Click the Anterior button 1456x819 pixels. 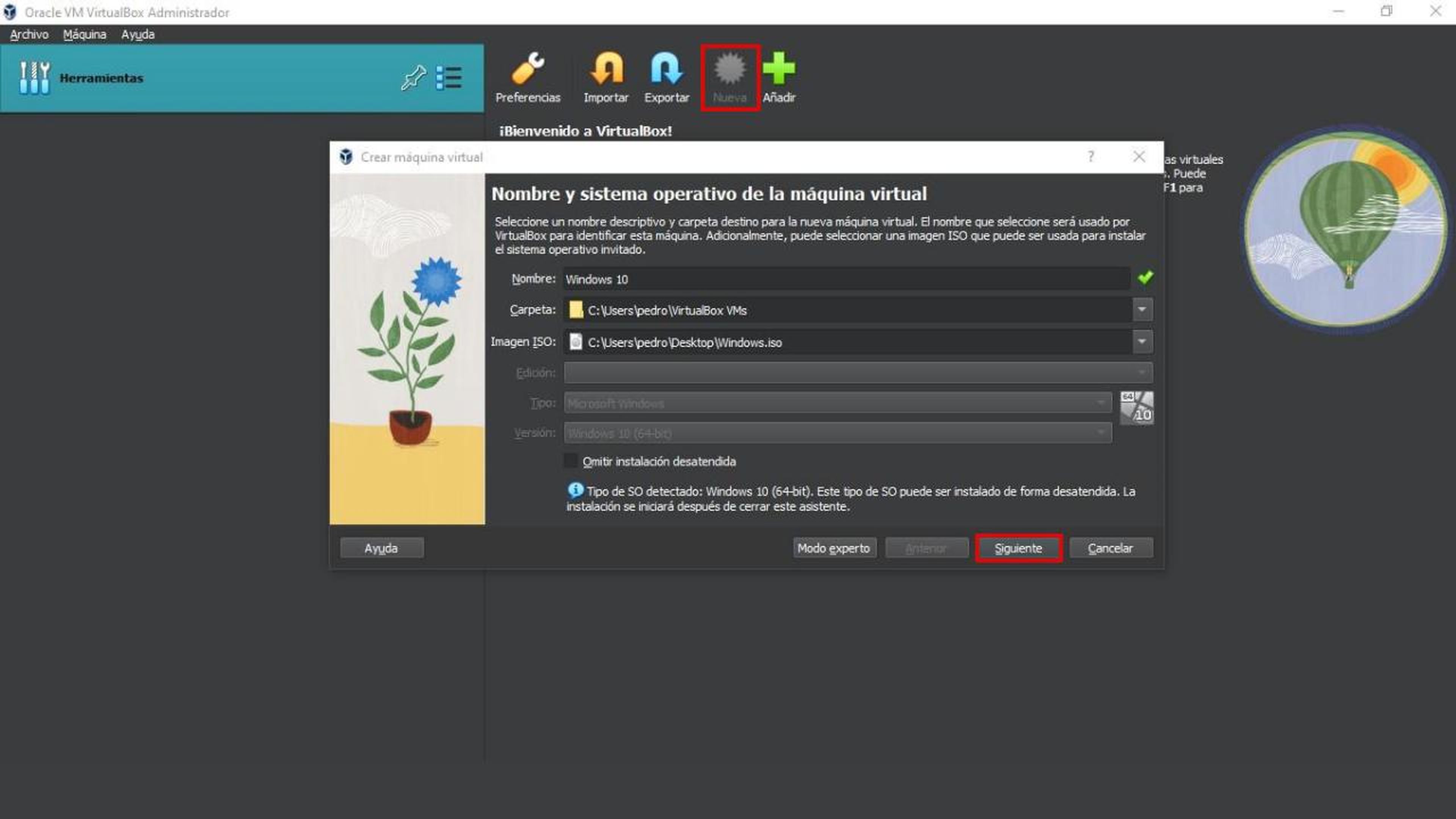point(926,548)
